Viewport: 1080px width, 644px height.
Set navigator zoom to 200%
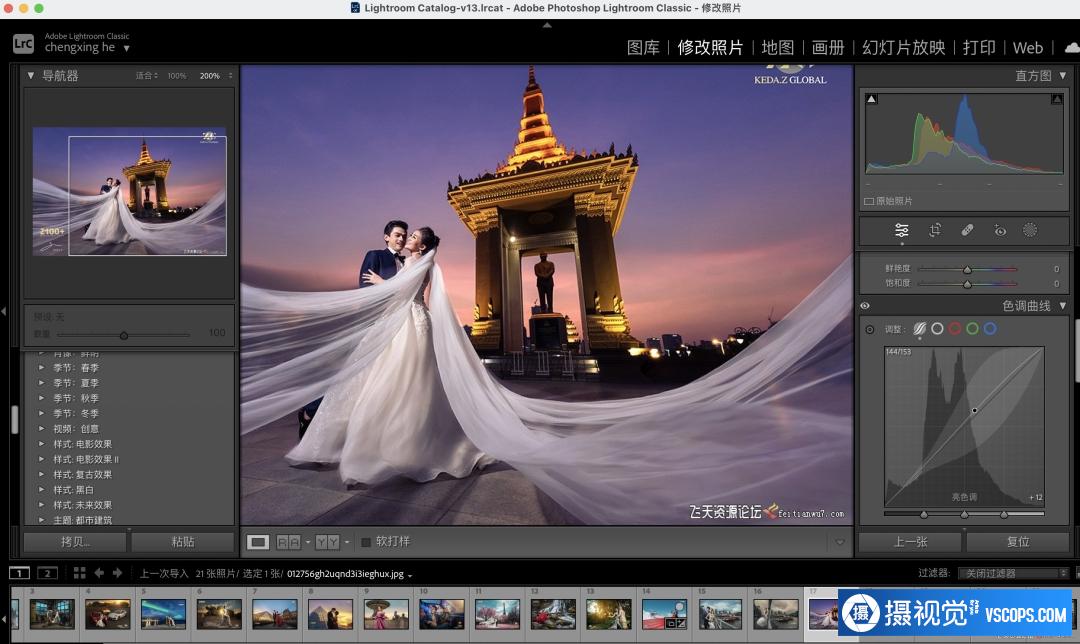[x=209, y=76]
